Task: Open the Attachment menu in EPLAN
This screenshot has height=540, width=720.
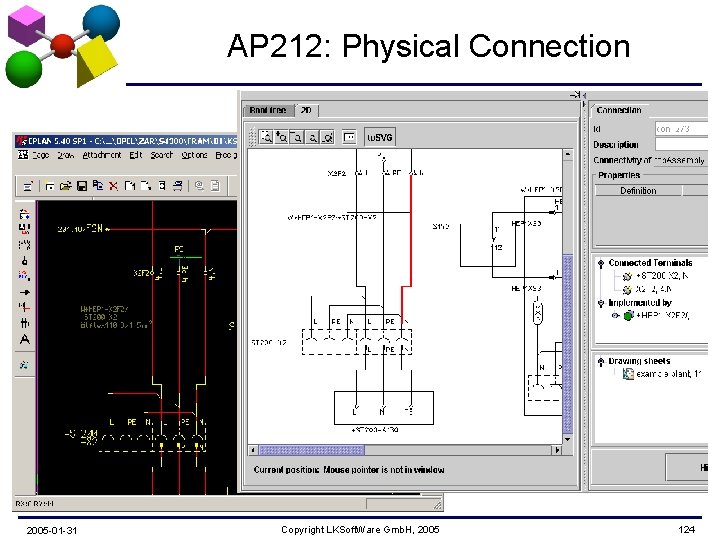Action: tap(102, 155)
